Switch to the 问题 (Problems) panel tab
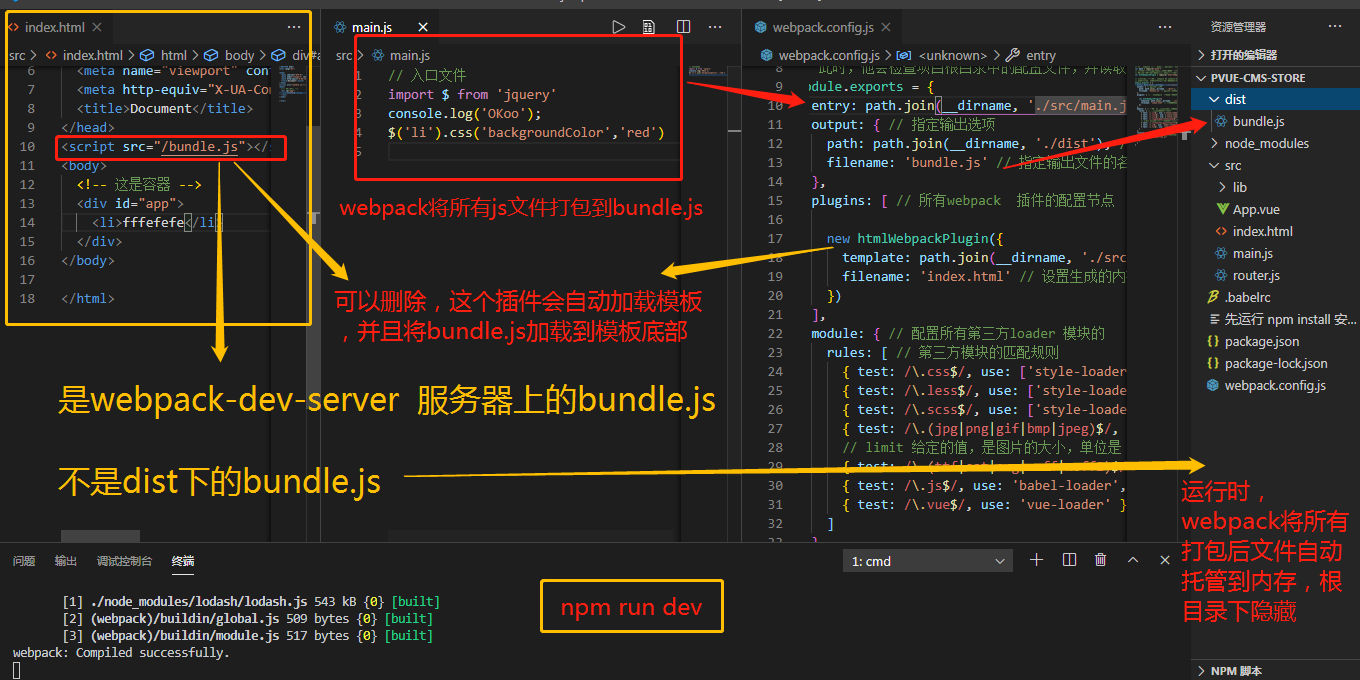 point(24,561)
